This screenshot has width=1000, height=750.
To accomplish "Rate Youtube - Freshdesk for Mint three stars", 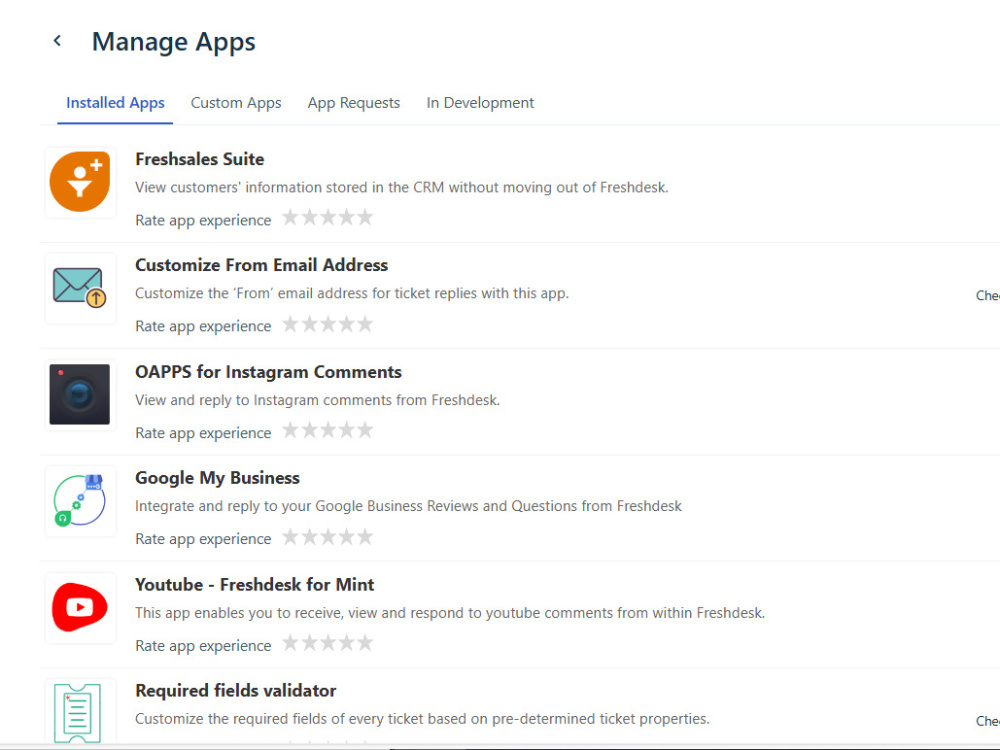I will pyautogui.click(x=328, y=642).
